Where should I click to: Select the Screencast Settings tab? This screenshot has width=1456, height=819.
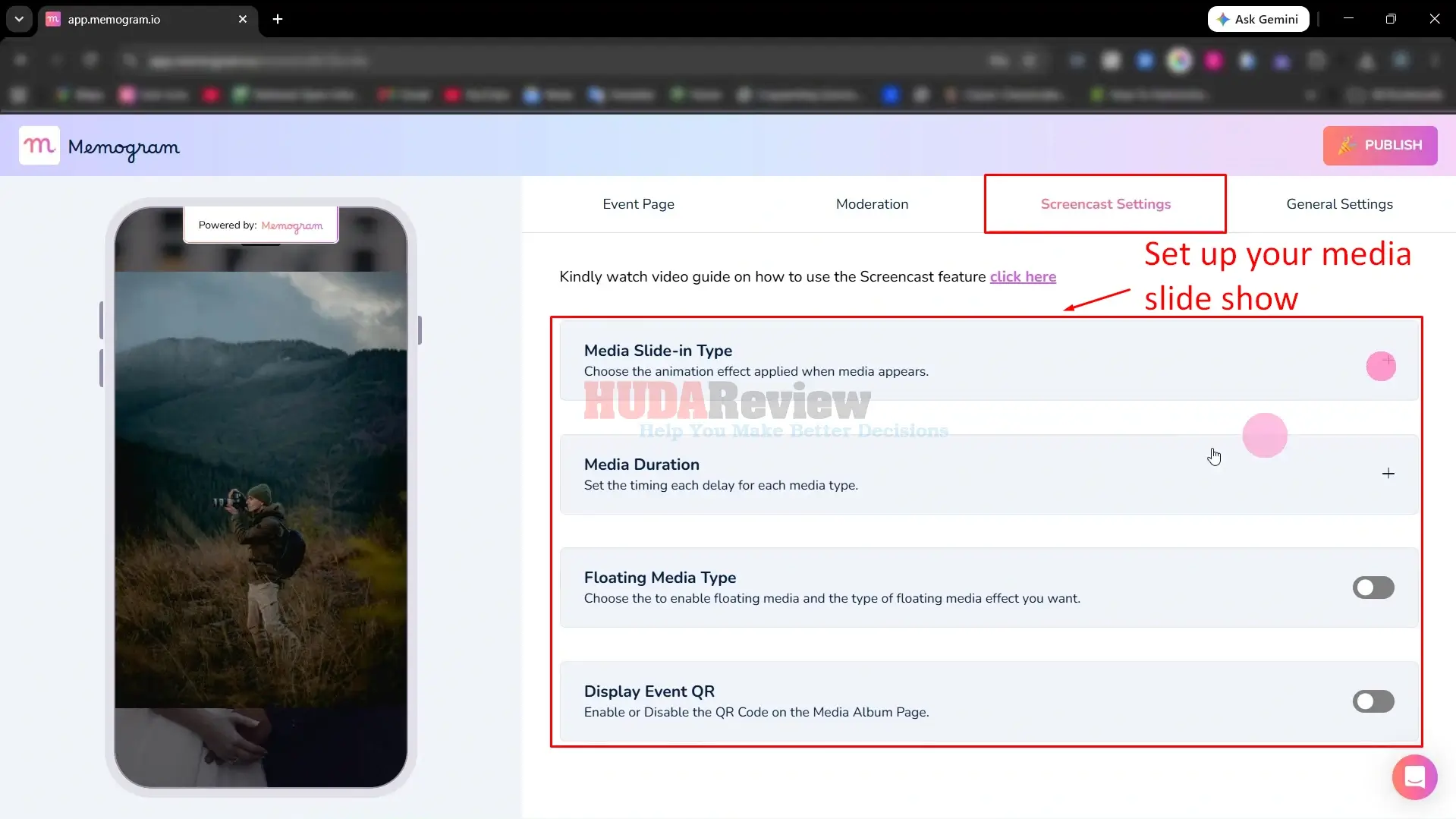(x=1105, y=204)
